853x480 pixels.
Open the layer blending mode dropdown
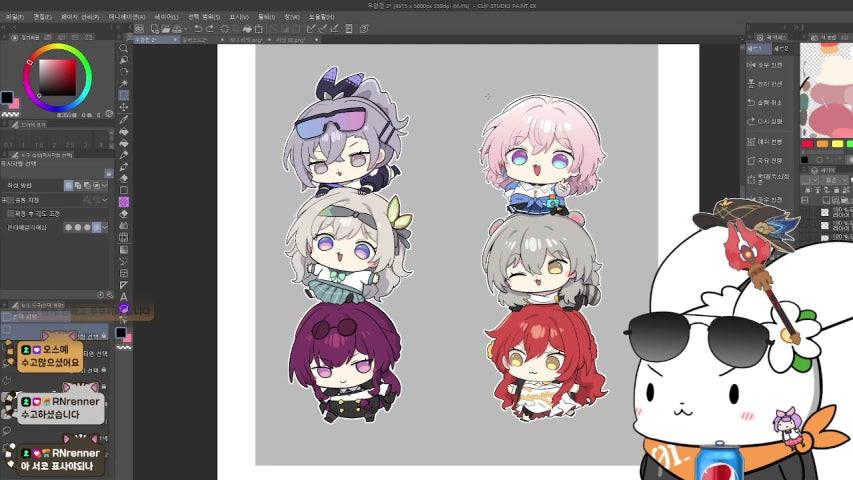pos(835,180)
